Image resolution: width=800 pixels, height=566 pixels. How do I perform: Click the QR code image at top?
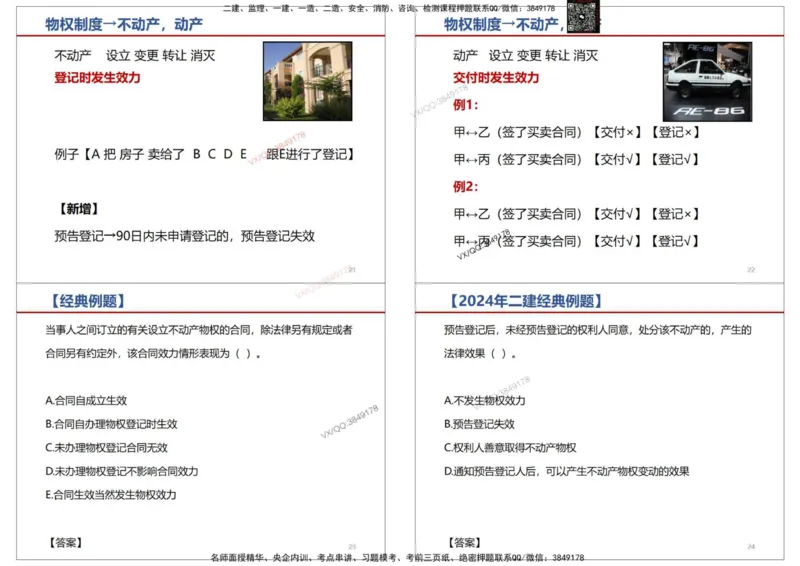583,16
